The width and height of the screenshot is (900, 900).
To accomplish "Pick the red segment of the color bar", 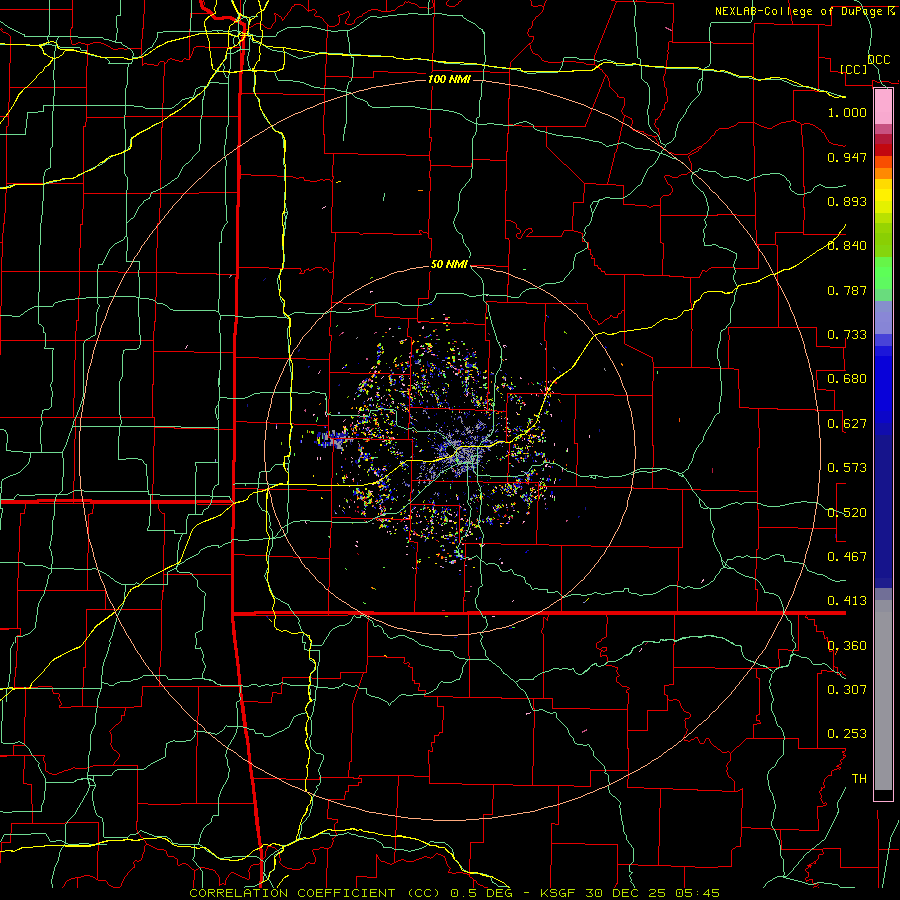I will (x=883, y=149).
